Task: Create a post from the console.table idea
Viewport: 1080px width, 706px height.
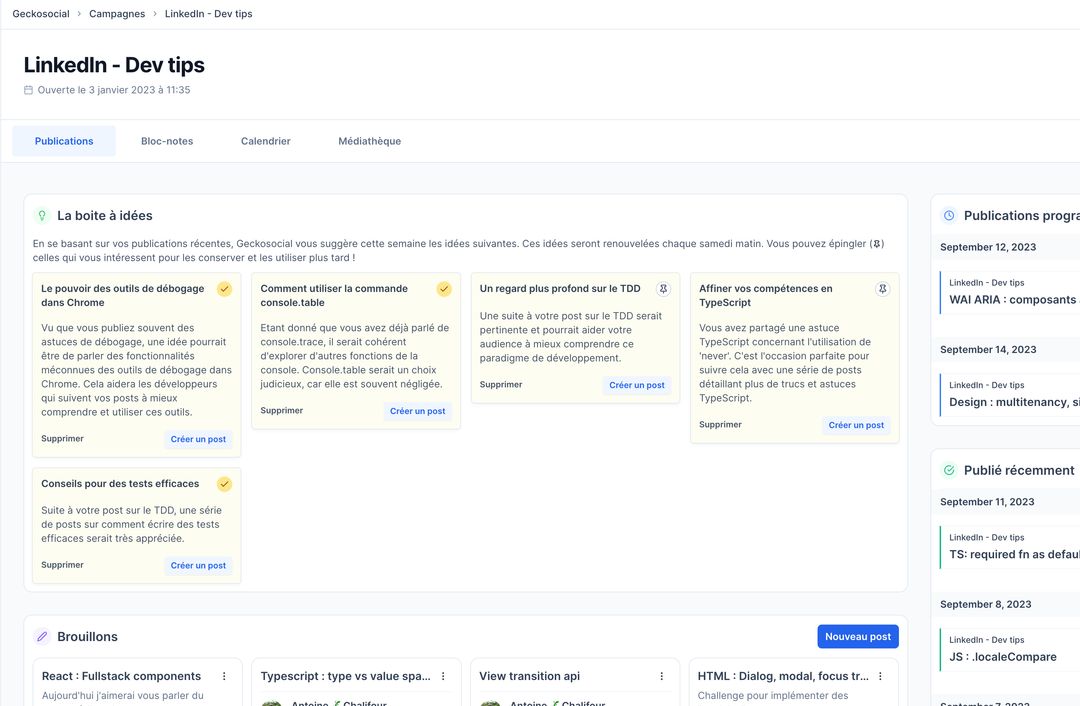Action: click(417, 411)
